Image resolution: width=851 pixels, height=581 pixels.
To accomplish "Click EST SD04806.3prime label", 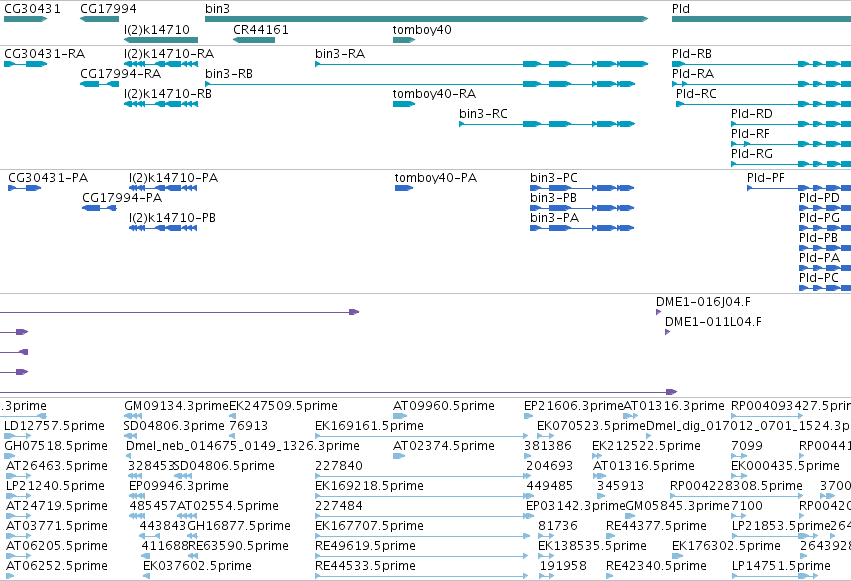I will coord(174,426).
